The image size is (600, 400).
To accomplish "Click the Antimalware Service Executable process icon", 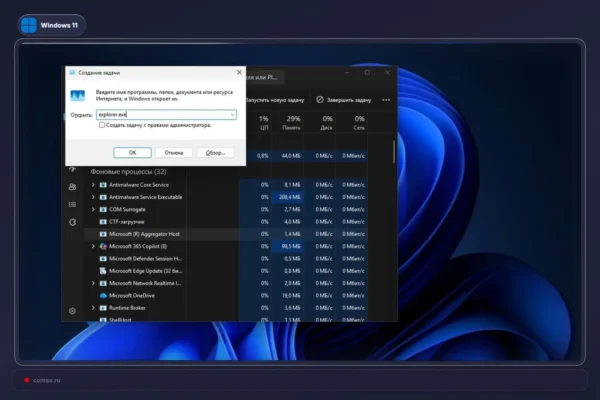I will (x=103, y=197).
